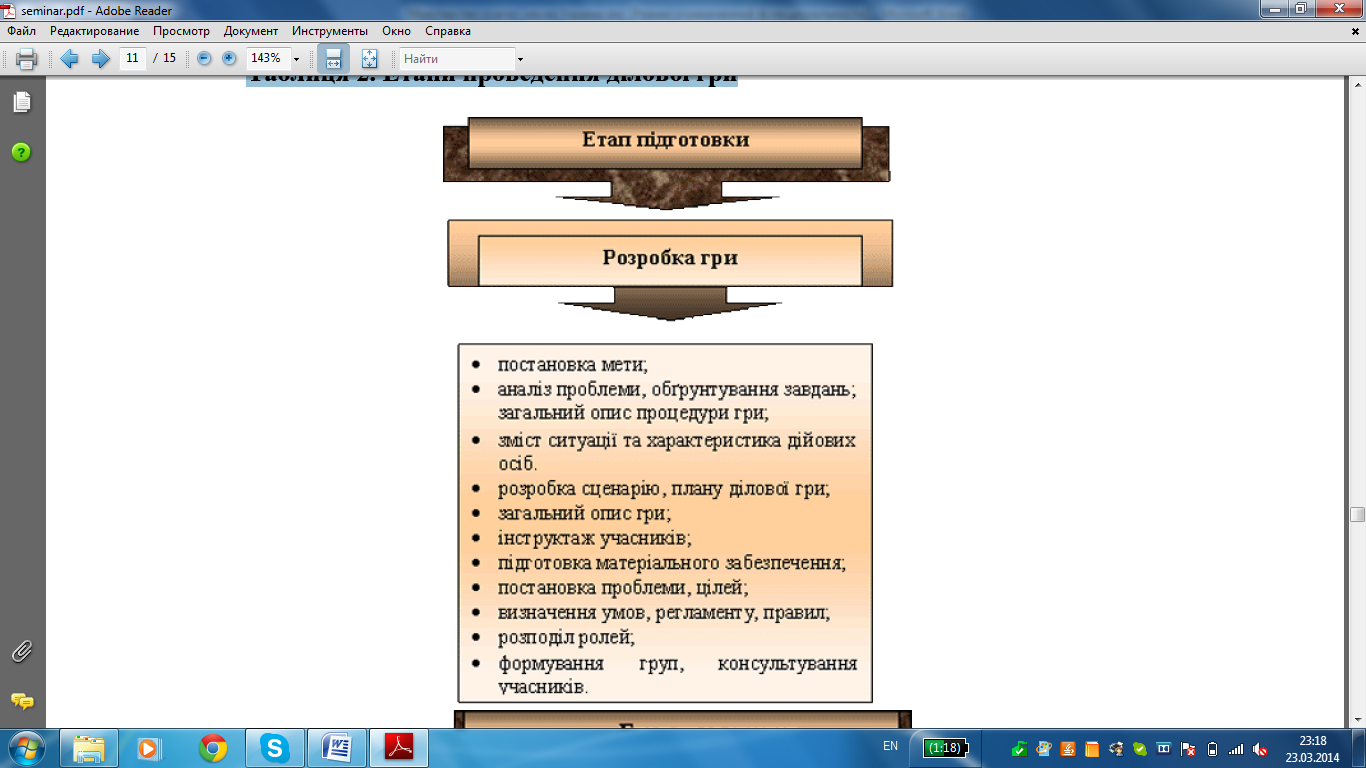Switch to Microsoft Word in the taskbar
Screen dimensions: 1366x768
[x=337, y=748]
